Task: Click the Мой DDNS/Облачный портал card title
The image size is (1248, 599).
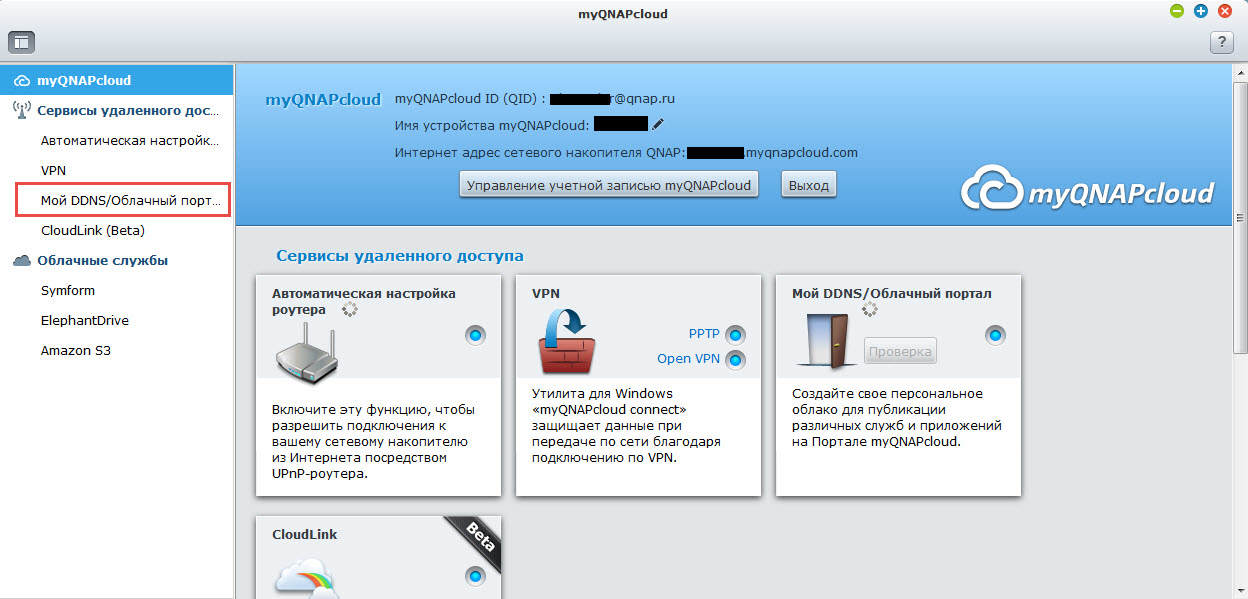Action: click(x=891, y=294)
